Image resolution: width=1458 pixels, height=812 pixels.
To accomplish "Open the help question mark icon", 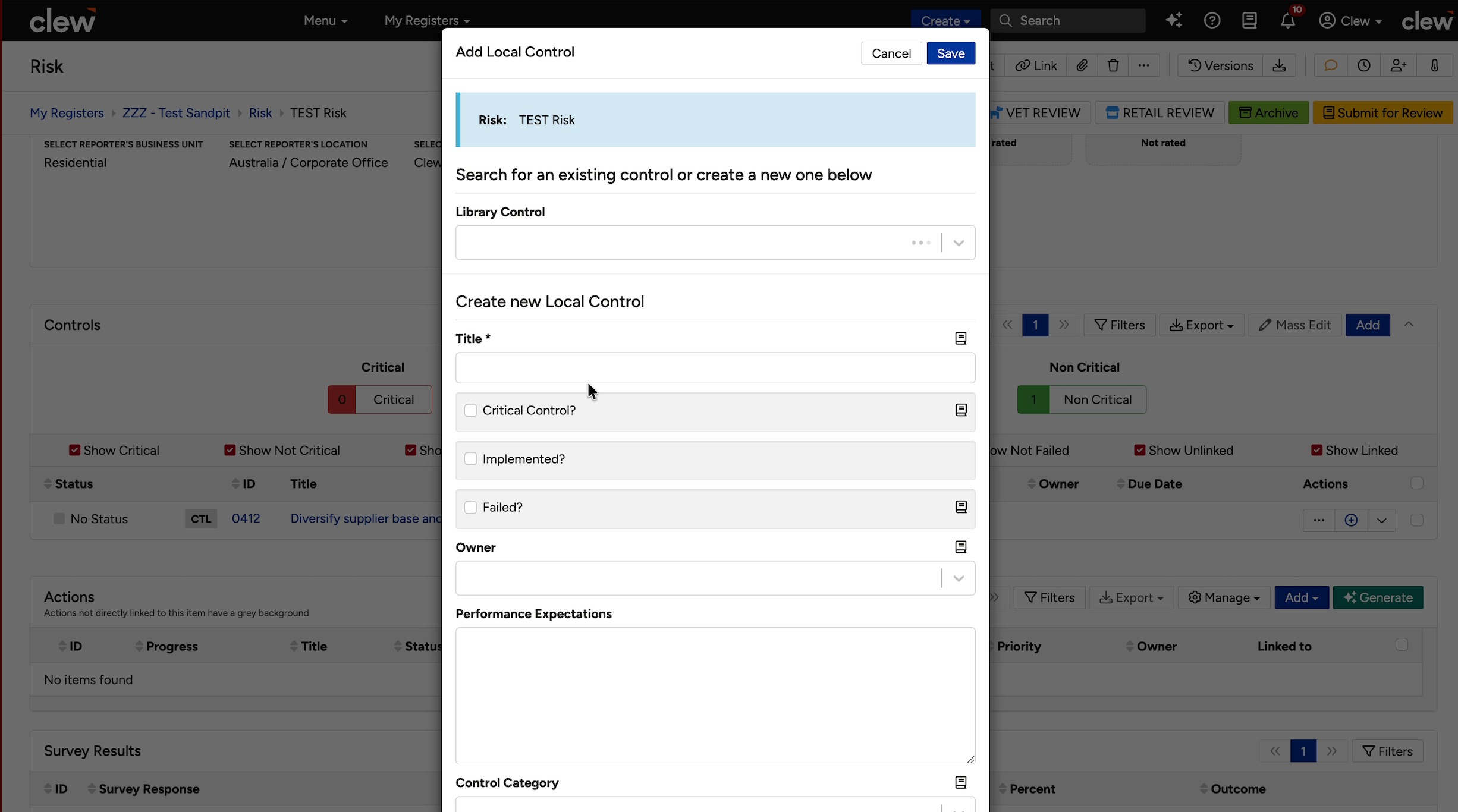I will click(x=1212, y=21).
